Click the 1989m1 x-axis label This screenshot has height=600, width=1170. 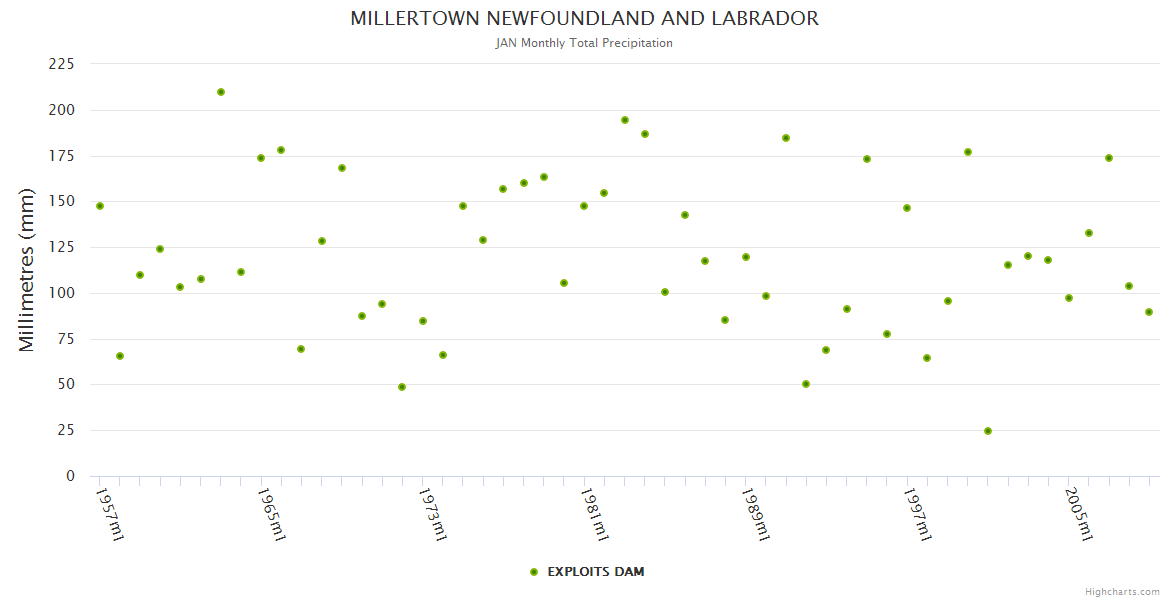point(755,514)
